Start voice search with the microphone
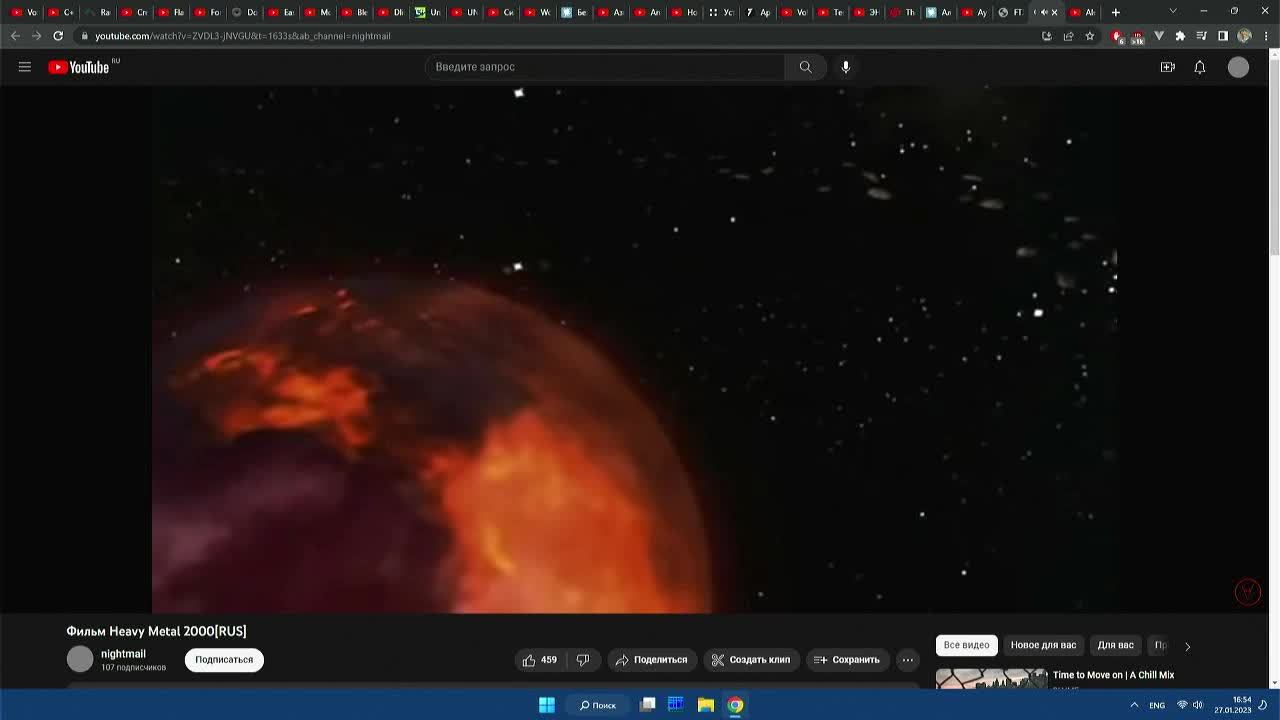This screenshot has width=1280, height=720. click(846, 67)
